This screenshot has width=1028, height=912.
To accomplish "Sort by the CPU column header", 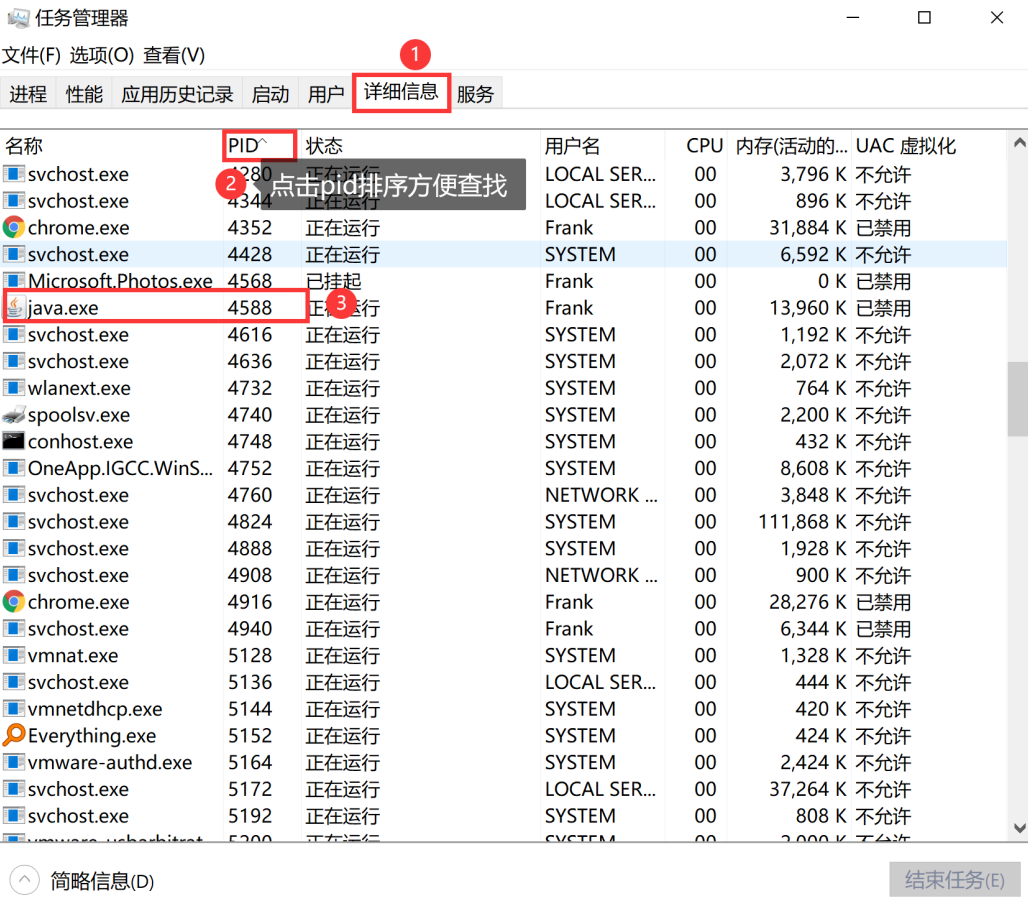I will (696, 146).
